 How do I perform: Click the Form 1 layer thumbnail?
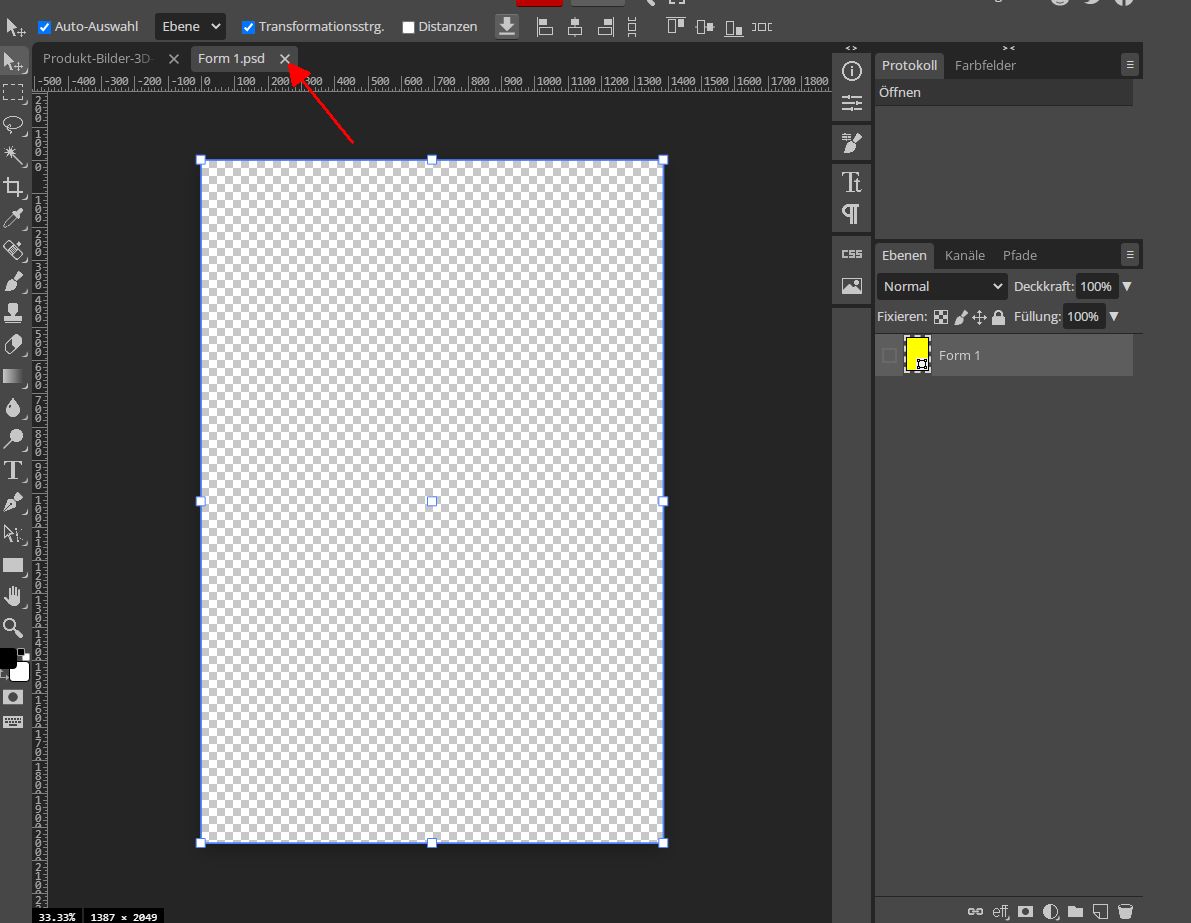pyautogui.click(x=917, y=355)
